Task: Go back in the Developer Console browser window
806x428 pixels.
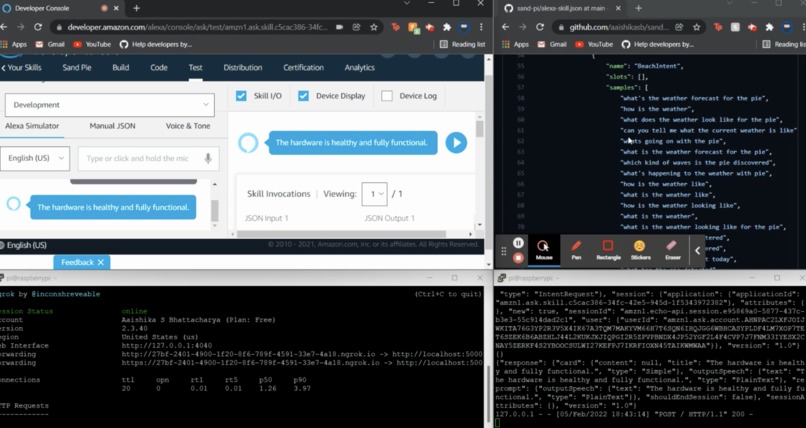Action: coord(3,27)
